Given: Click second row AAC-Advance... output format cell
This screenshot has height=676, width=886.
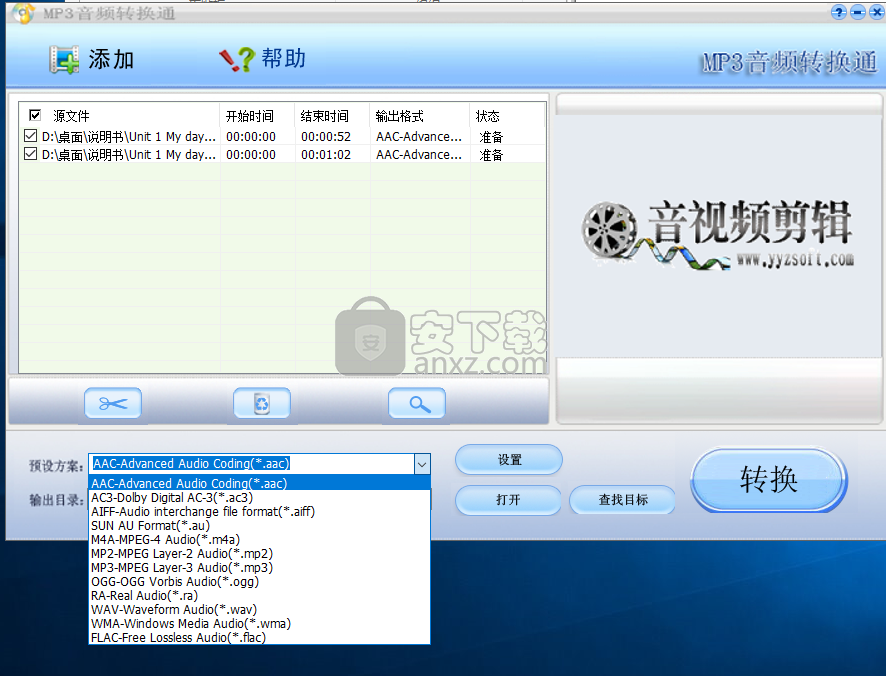Looking at the screenshot, I should pos(419,154).
